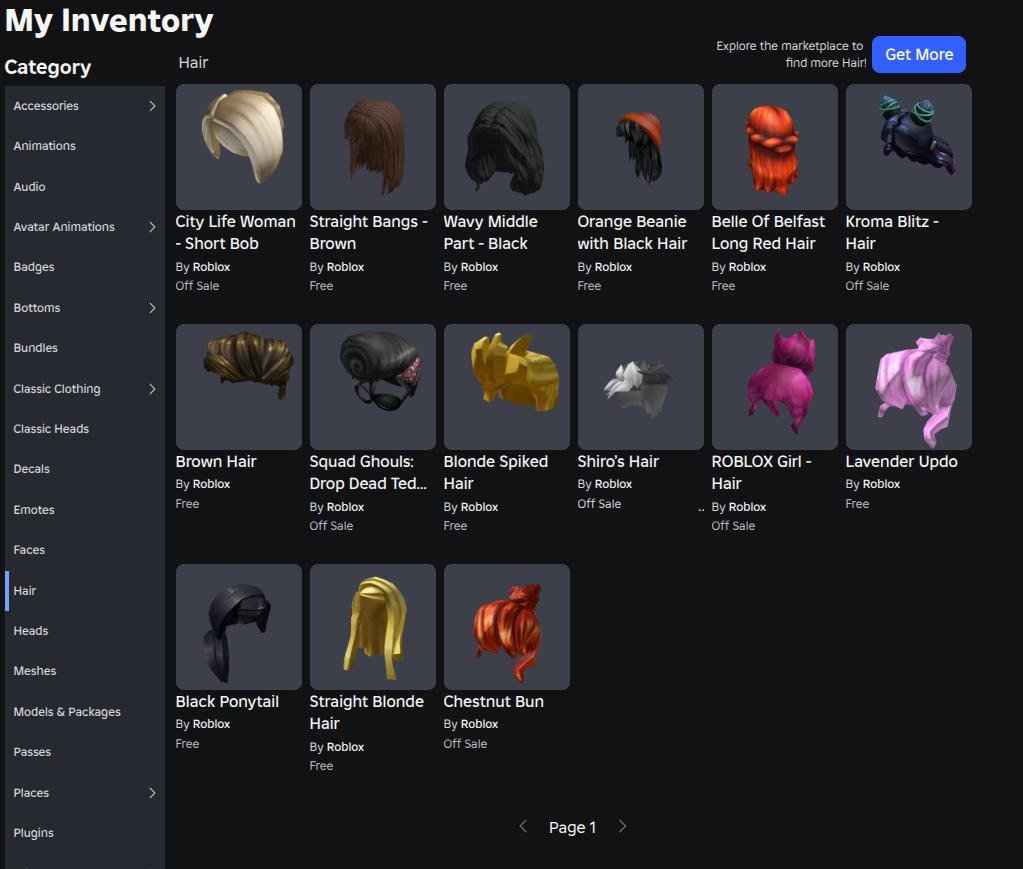Select ROBLOX Girl Hair thumbnail
1023x869 pixels.
pyautogui.click(x=775, y=387)
